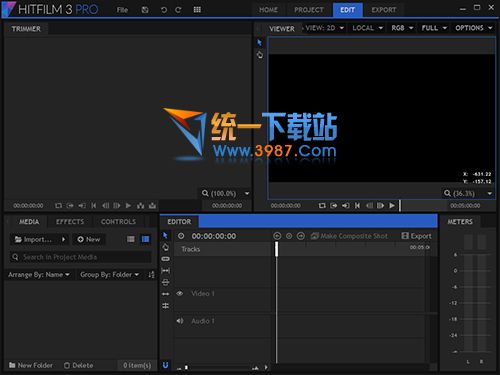Click center circle icon beside Make Composite Shot
Viewport: 500px width, 375px height.
click(289, 236)
